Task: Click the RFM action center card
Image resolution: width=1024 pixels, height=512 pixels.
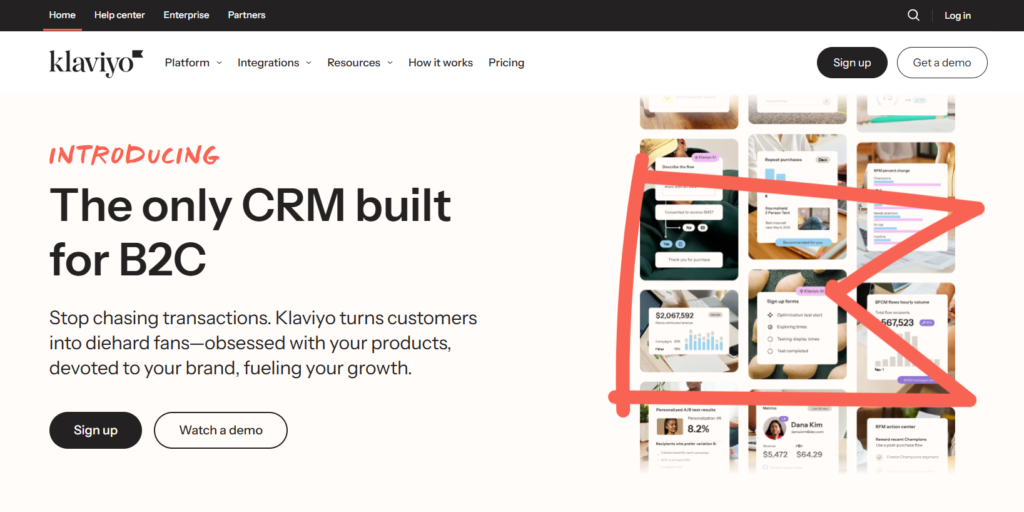Action: tap(905, 444)
